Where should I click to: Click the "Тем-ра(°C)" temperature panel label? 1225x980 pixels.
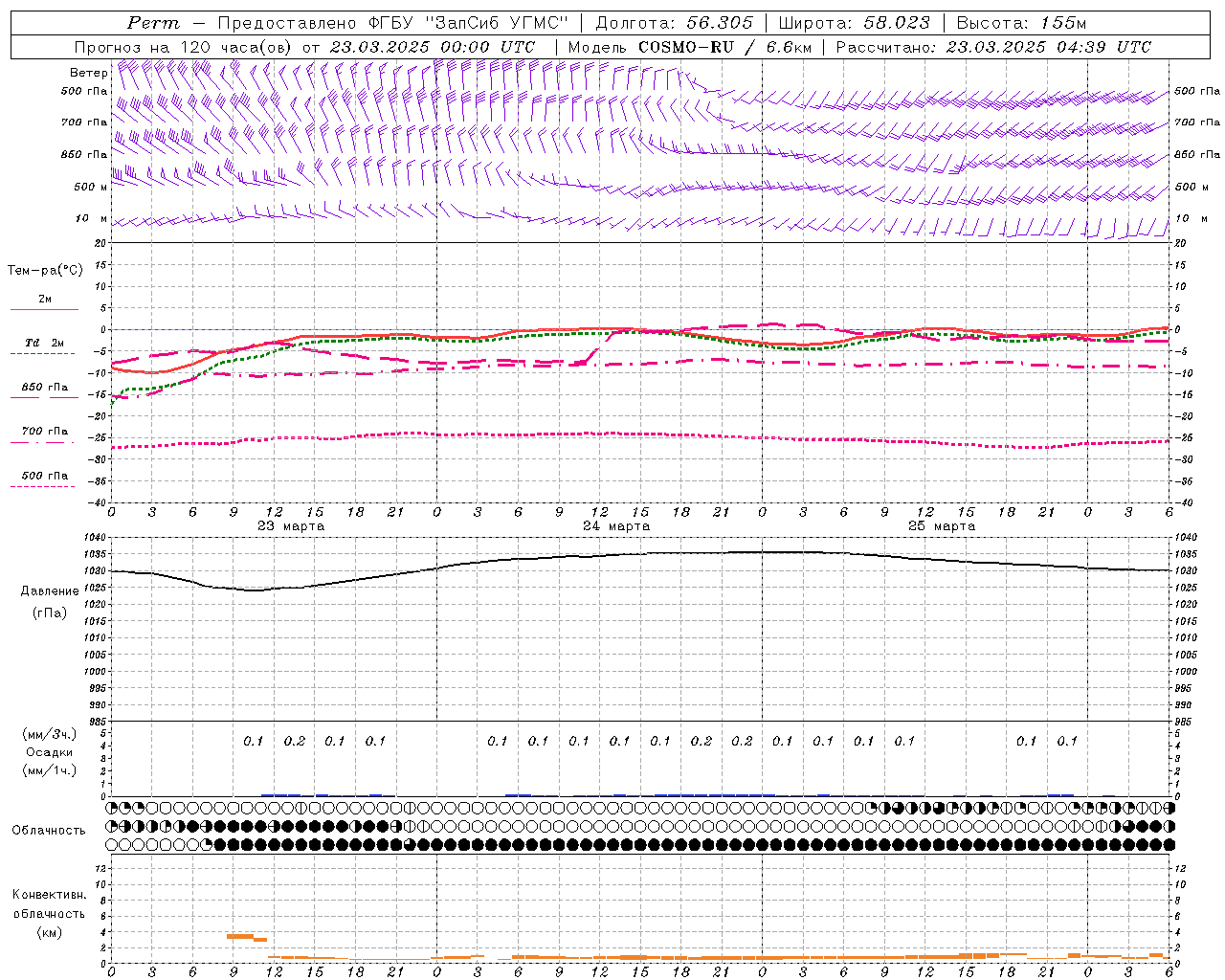pyautogui.click(x=45, y=271)
